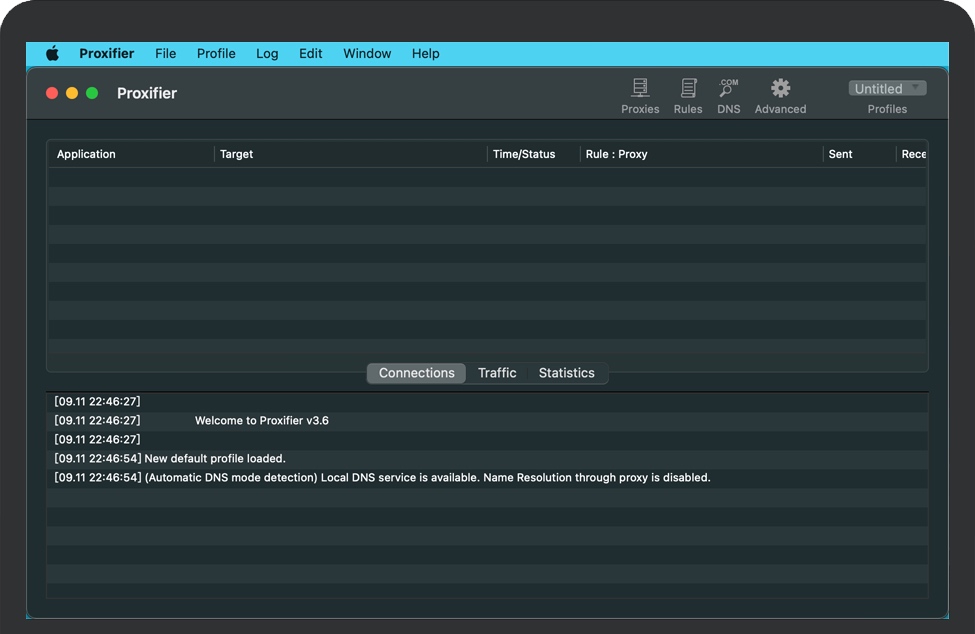This screenshot has width=975, height=634.
Task: Click the Apple logo menu
Action: (52, 54)
